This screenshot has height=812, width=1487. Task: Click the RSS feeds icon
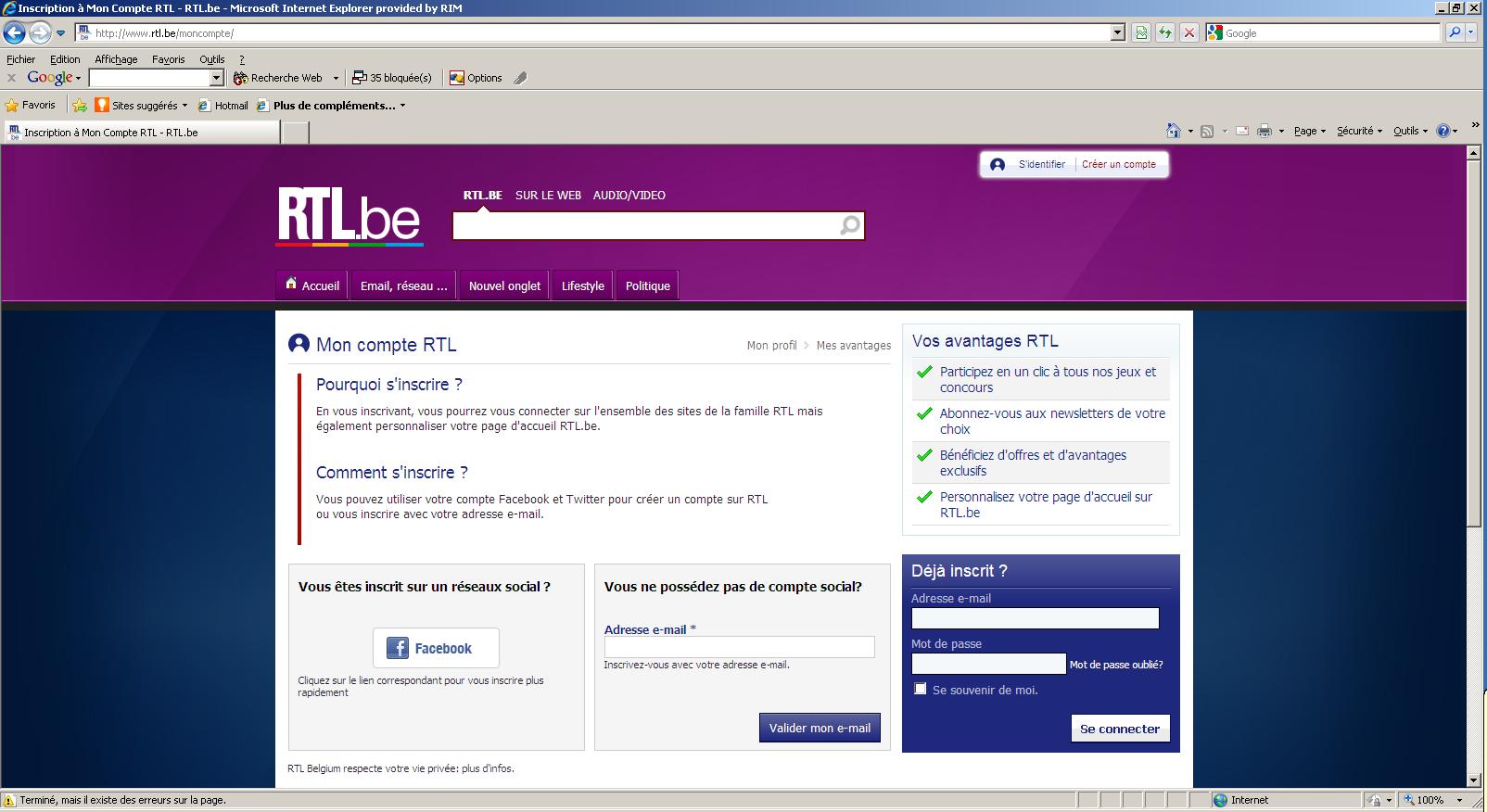pos(1207,131)
